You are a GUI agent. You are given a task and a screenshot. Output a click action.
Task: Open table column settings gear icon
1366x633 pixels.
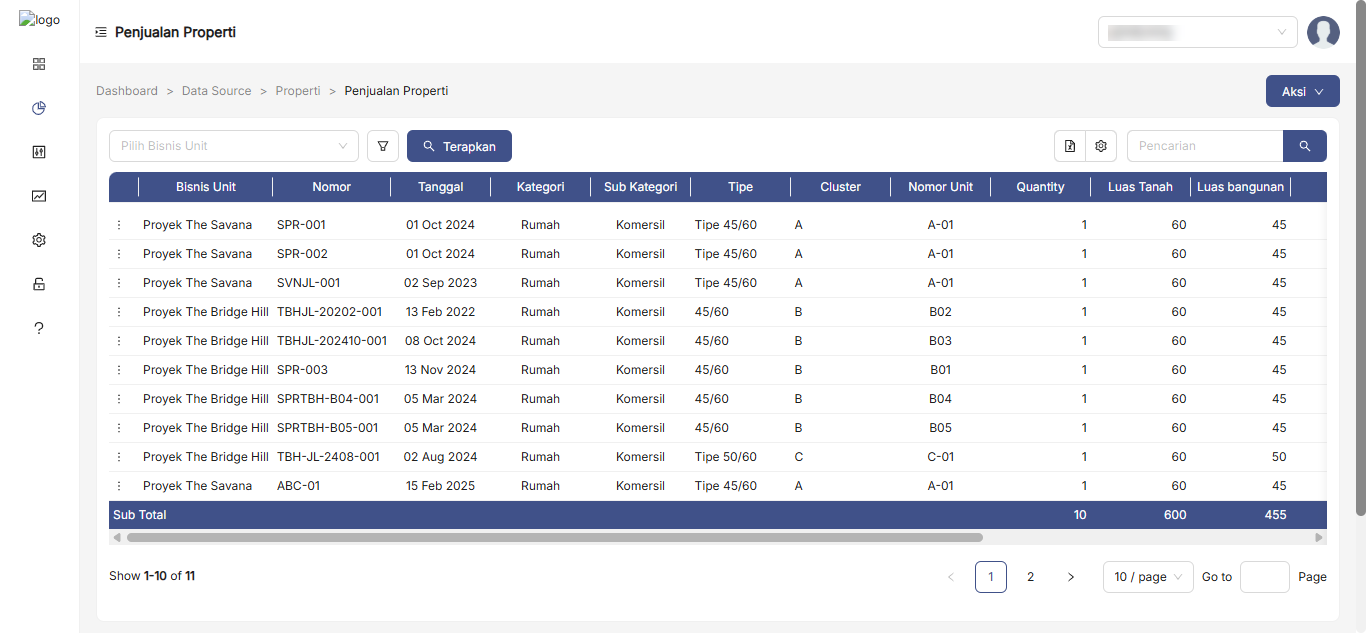[x=1101, y=146]
